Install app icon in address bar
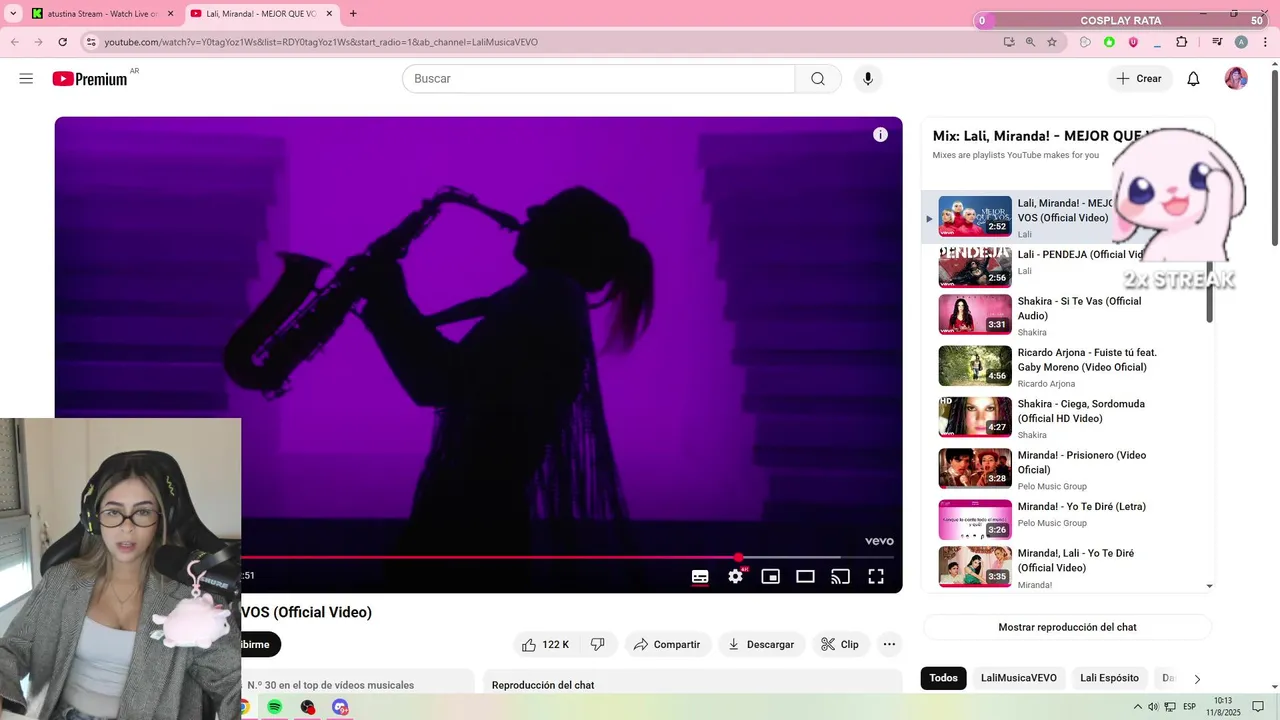 point(1008,42)
